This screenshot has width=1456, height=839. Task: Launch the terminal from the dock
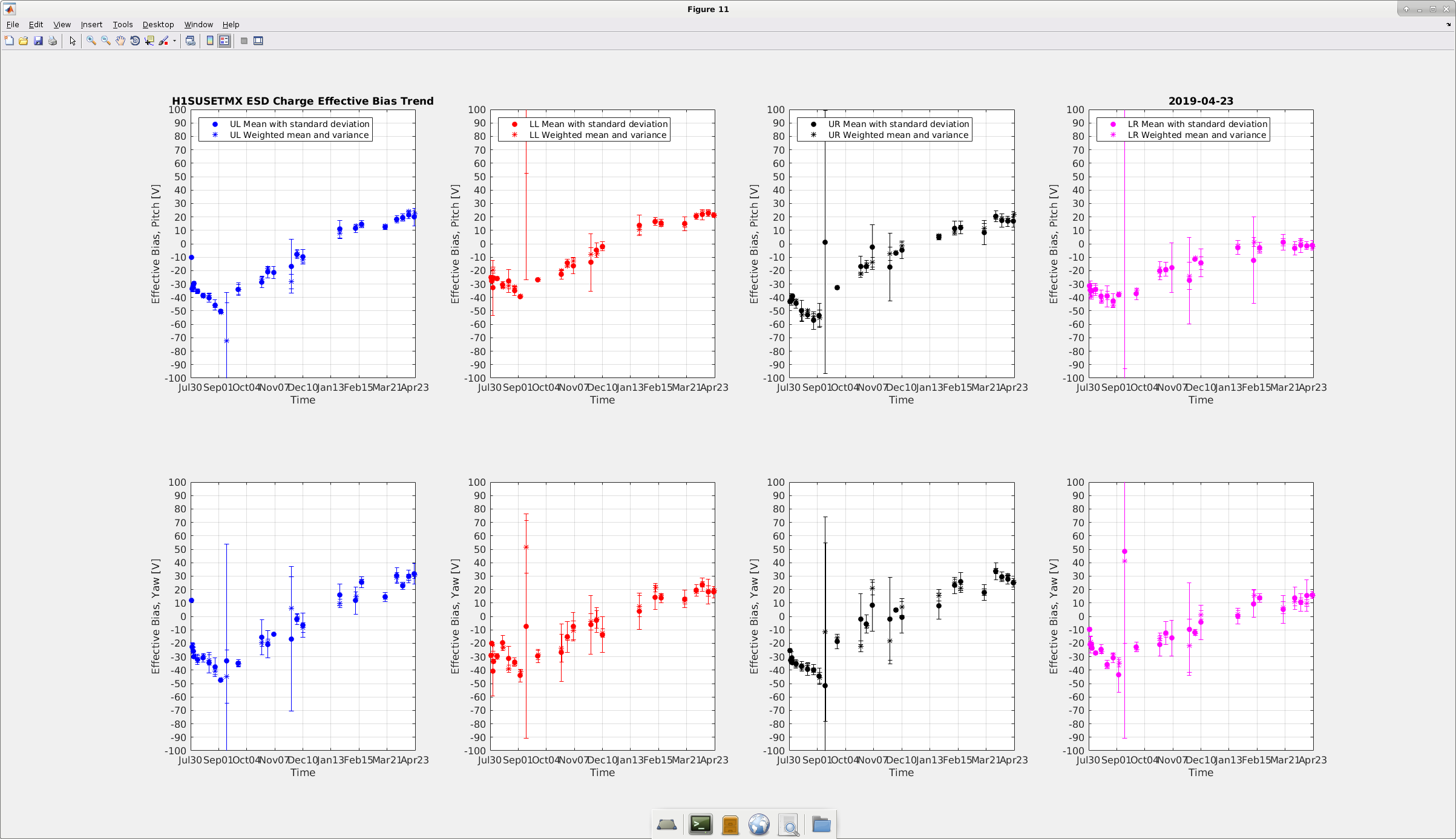tap(701, 824)
